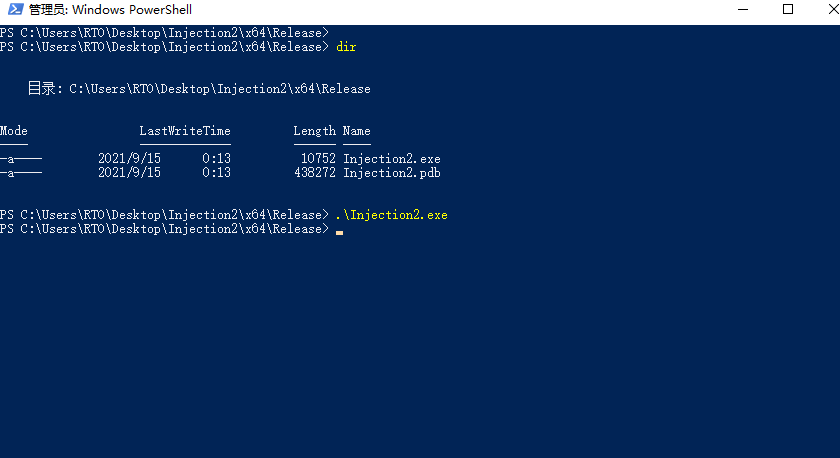
Task: Click the file length value 10752
Action: [318, 159]
